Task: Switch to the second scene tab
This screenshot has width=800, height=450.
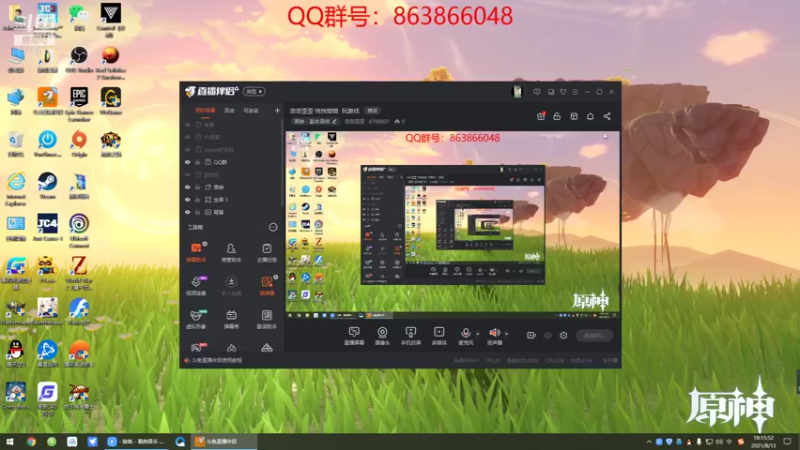Action: (230, 111)
